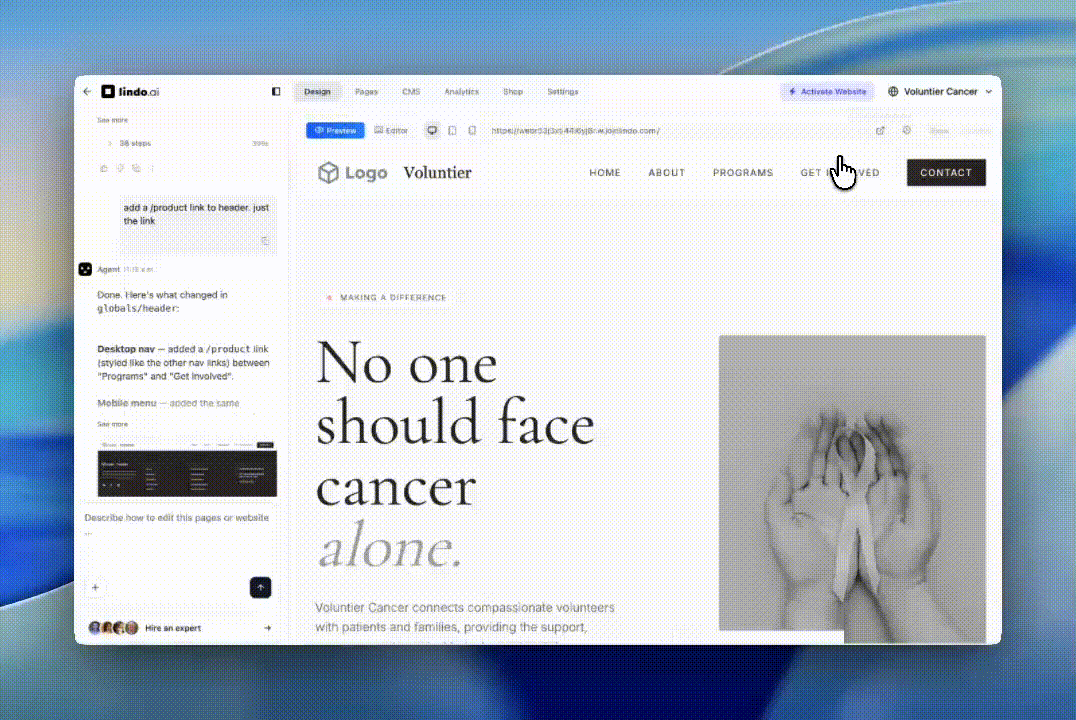Select the desktop viewport icon
Viewport: 1076px width, 720px height.
point(432,130)
